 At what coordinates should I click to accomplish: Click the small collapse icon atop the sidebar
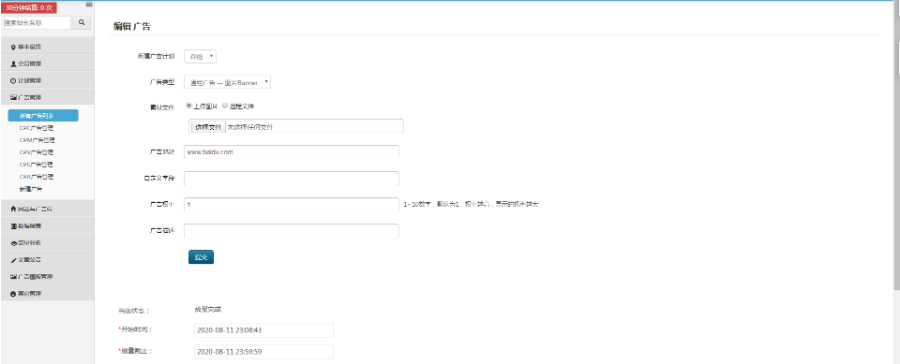coord(89,5)
